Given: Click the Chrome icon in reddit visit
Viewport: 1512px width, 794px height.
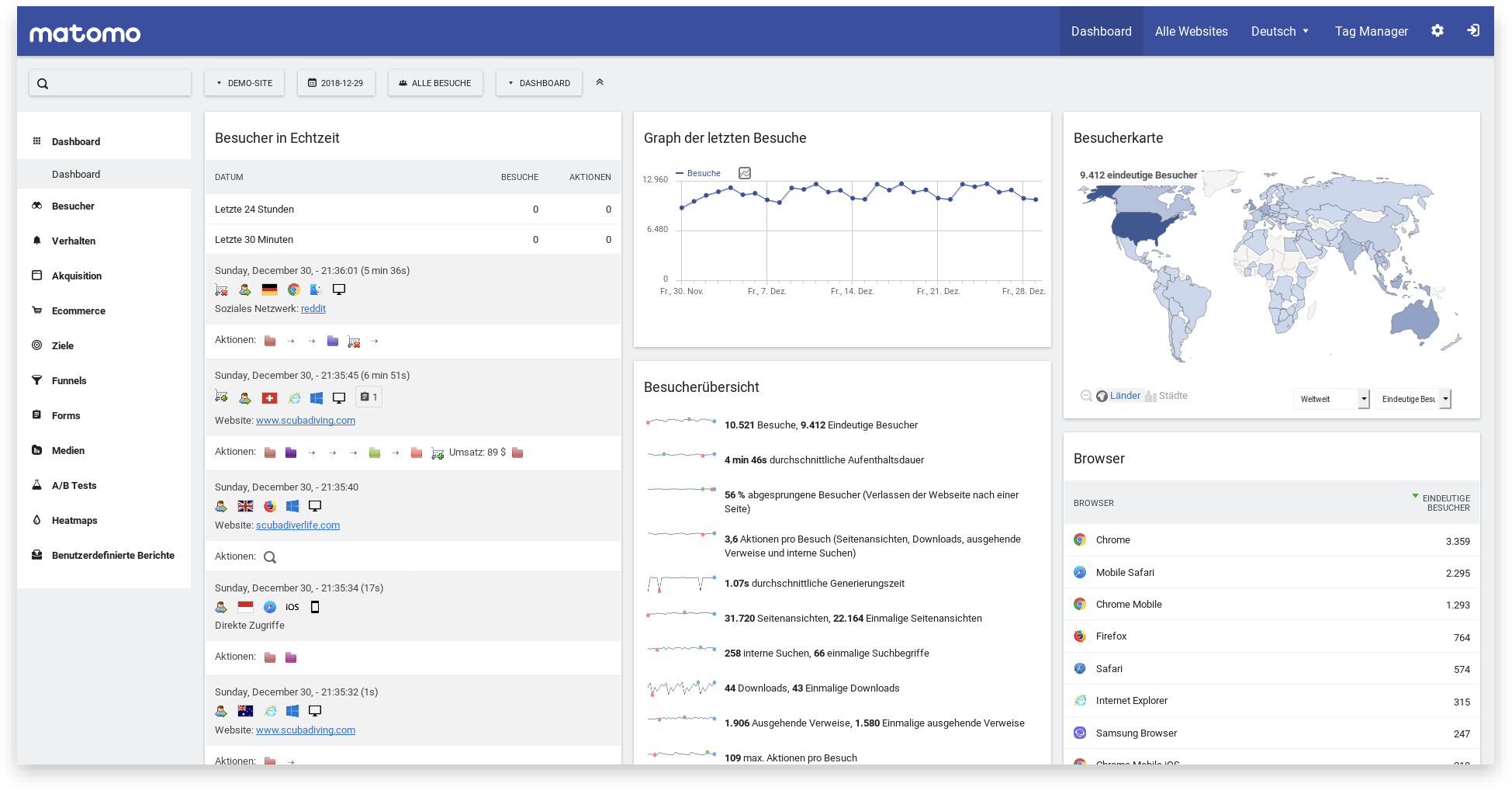Looking at the screenshot, I should click(294, 290).
